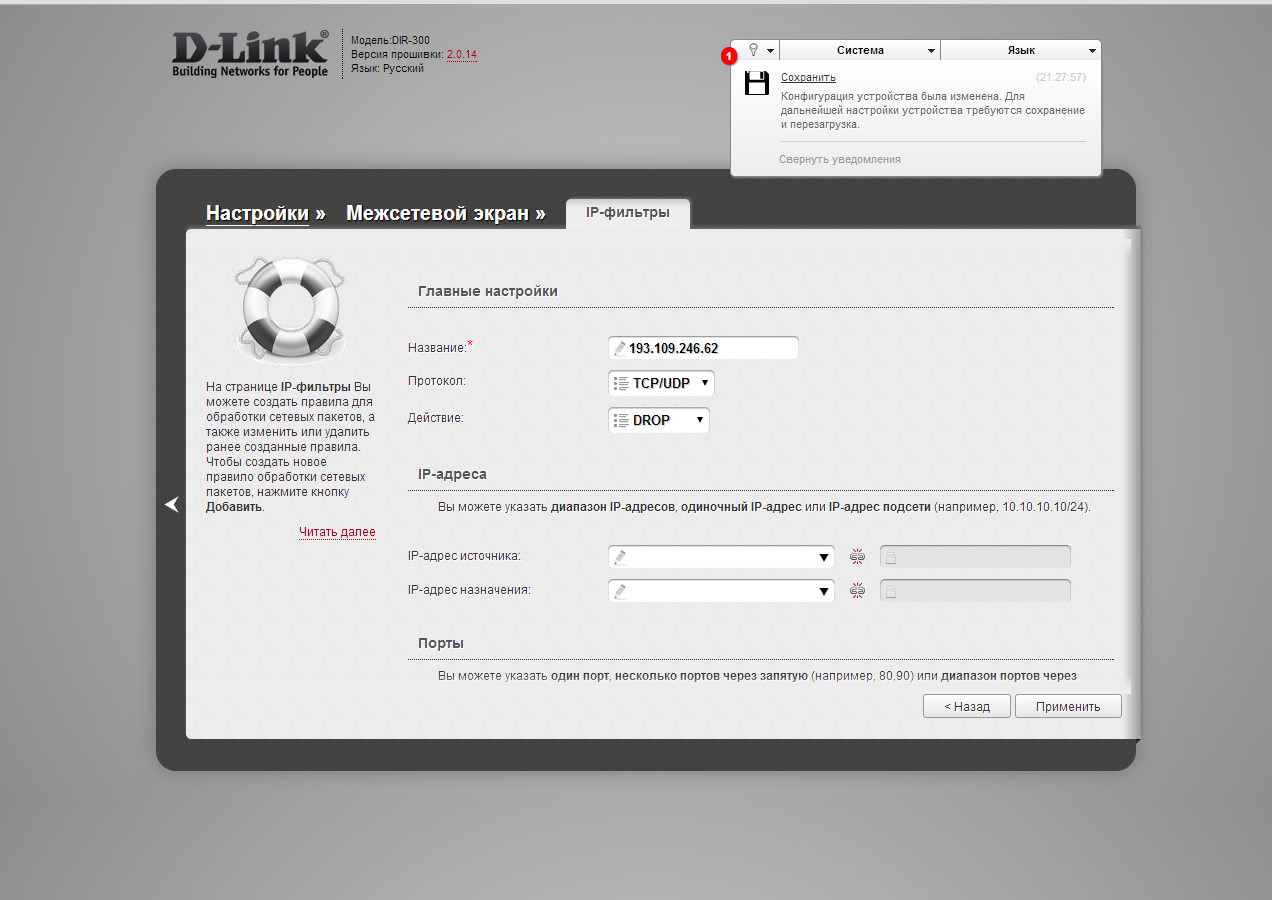Image resolution: width=1272 pixels, height=900 pixels.
Task: Expand the Протокол TCP/UDP dropdown
Action: pyautogui.click(x=661, y=383)
